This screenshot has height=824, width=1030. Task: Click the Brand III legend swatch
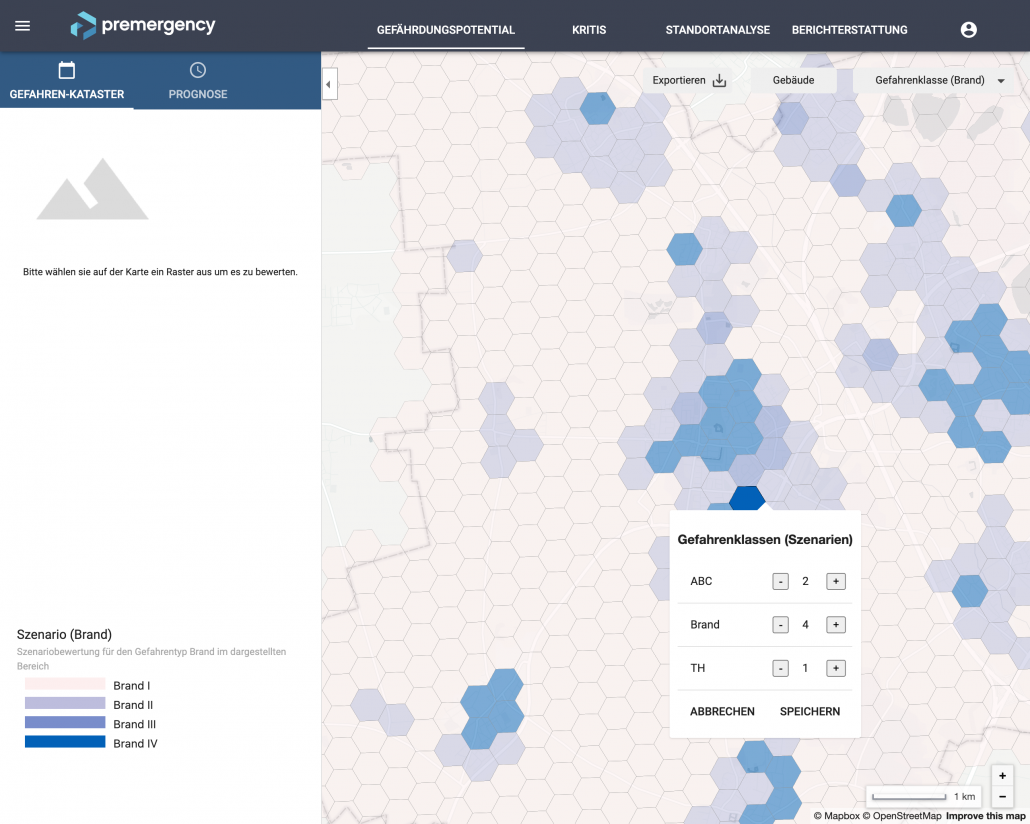(x=65, y=723)
